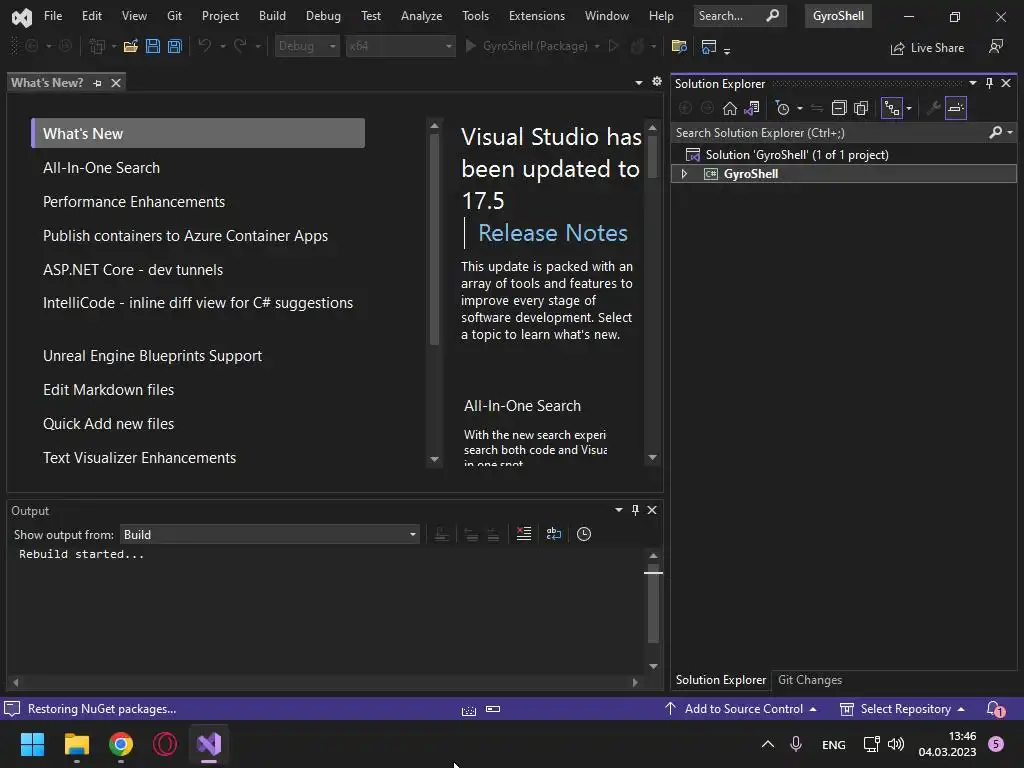Select the All-In-One Search topic

101,168
